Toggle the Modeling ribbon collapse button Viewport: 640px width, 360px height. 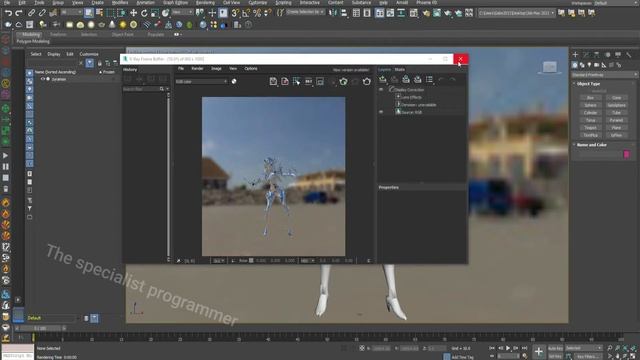tap(177, 35)
